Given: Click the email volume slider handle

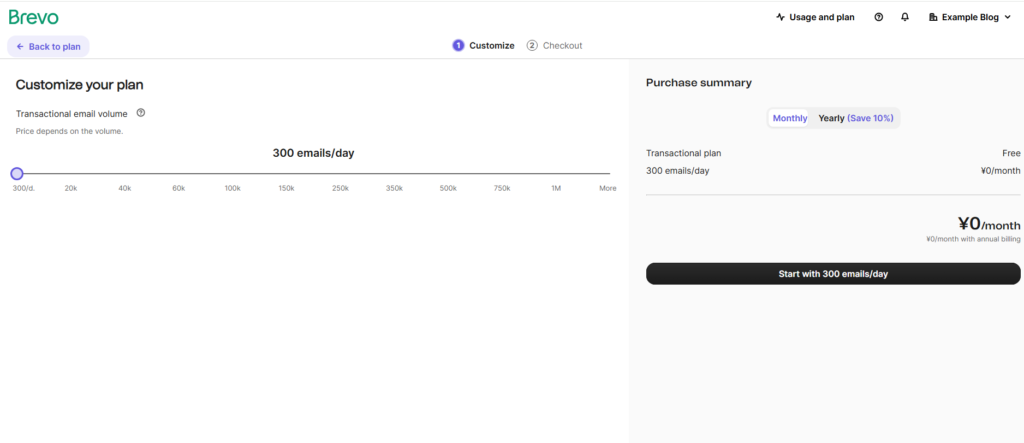Looking at the screenshot, I should [17, 173].
